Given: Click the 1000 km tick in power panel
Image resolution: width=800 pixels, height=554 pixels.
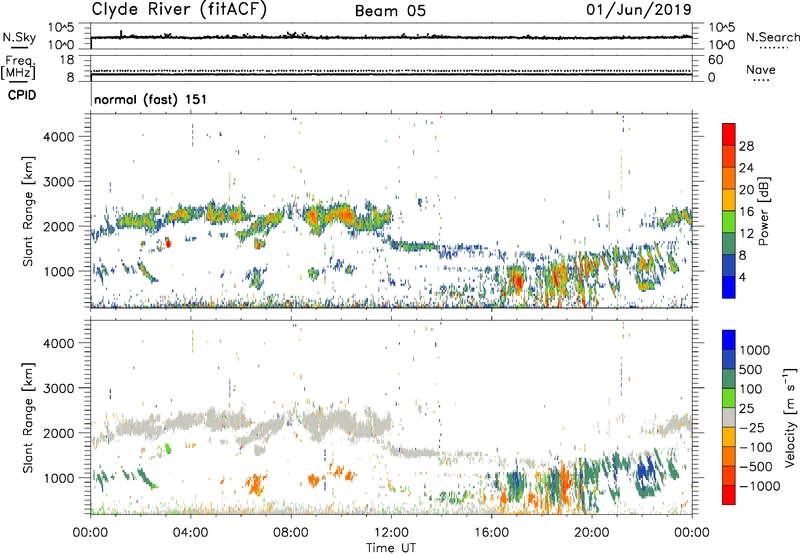Looking at the screenshot, I should [58, 271].
